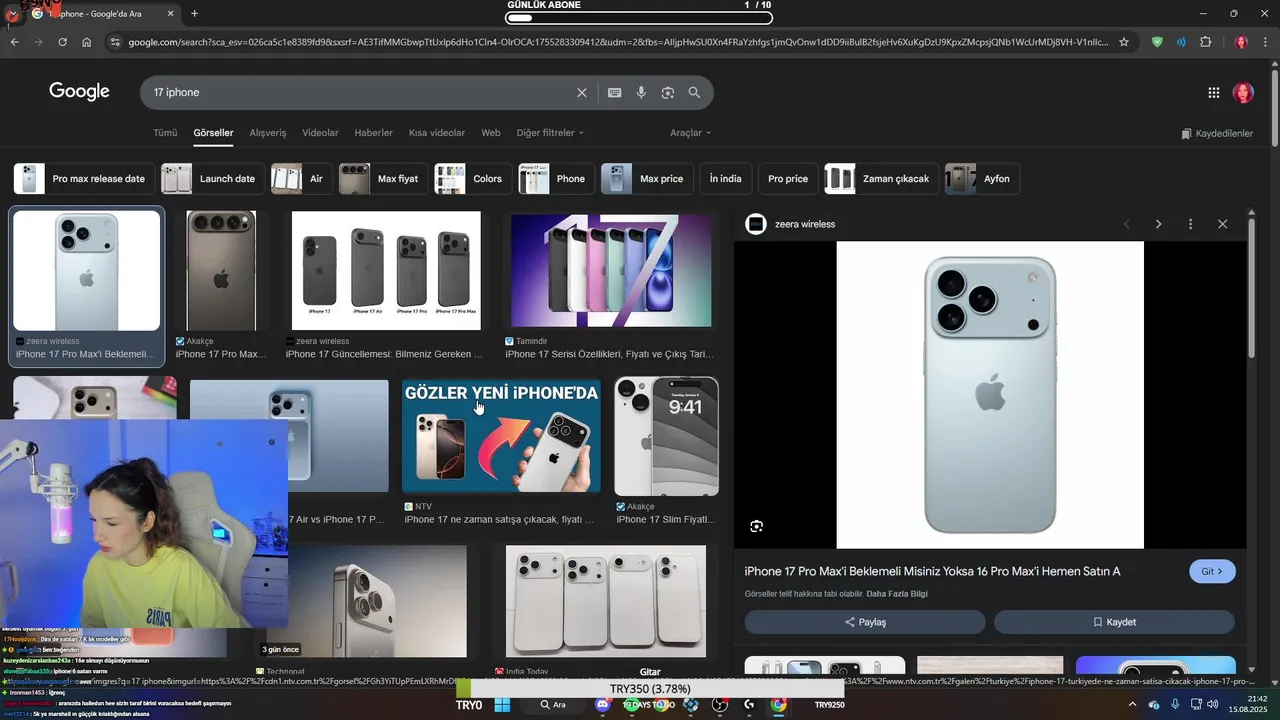1280x720 pixels.
Task: Switch to the Web tab
Action: (491, 133)
